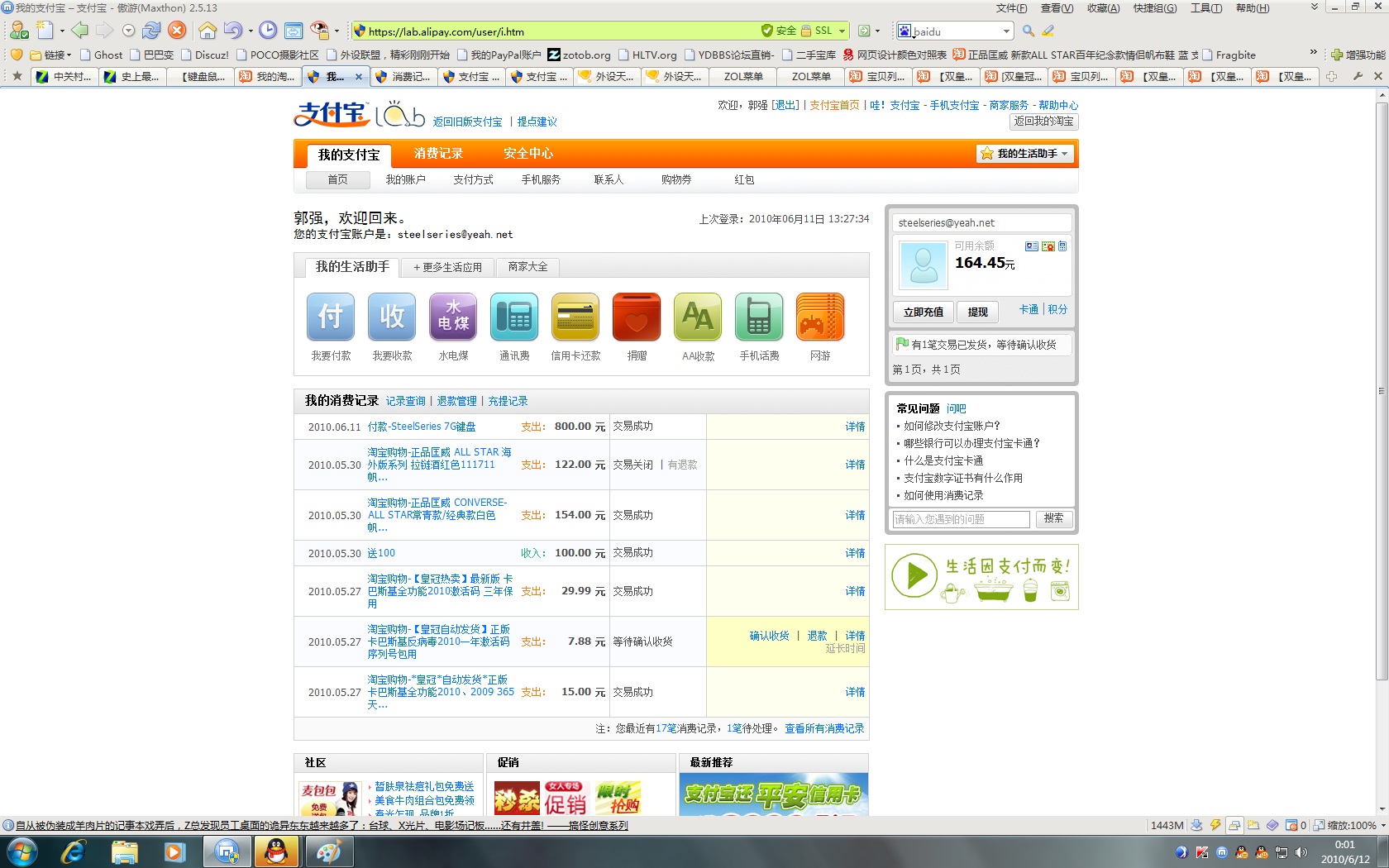This screenshot has height=868, width=1389.
Task: Click the 卡通 link in balance panel
Action: click(1029, 309)
